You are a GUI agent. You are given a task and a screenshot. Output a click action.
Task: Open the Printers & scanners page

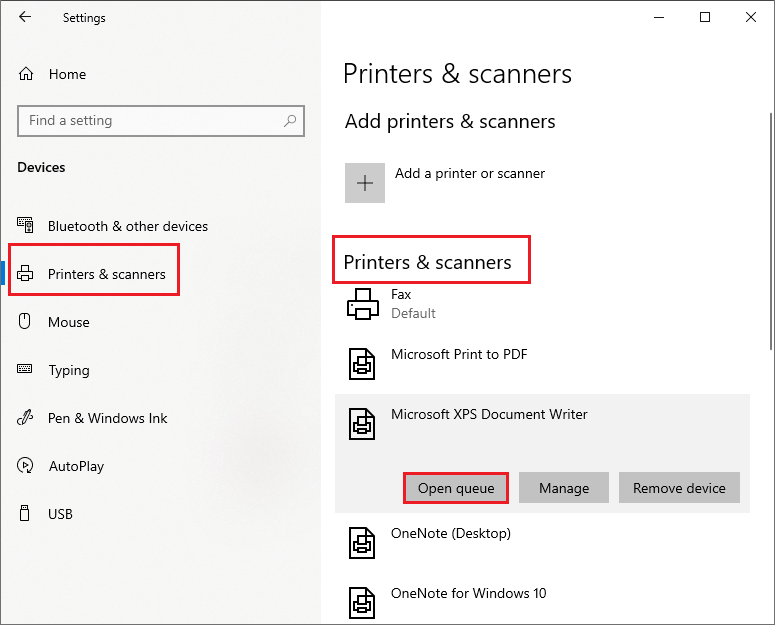tap(107, 274)
